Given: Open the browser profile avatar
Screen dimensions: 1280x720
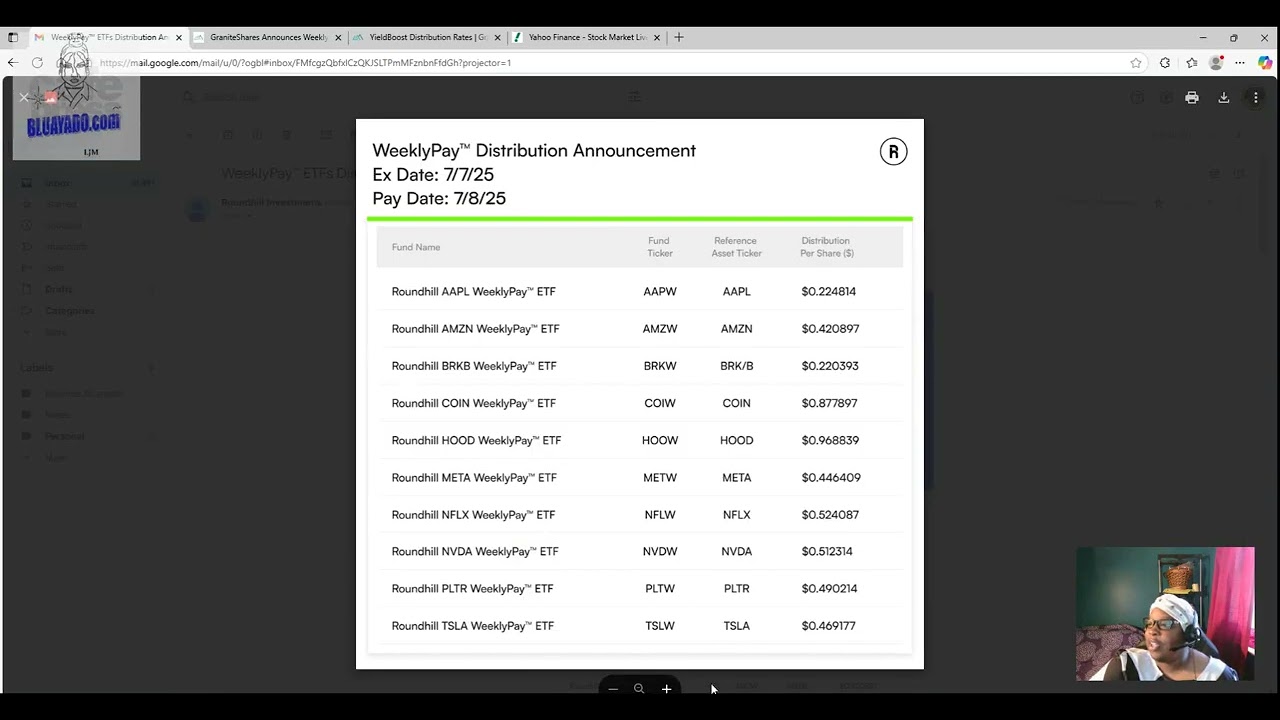Looking at the screenshot, I should pos(1216,63).
